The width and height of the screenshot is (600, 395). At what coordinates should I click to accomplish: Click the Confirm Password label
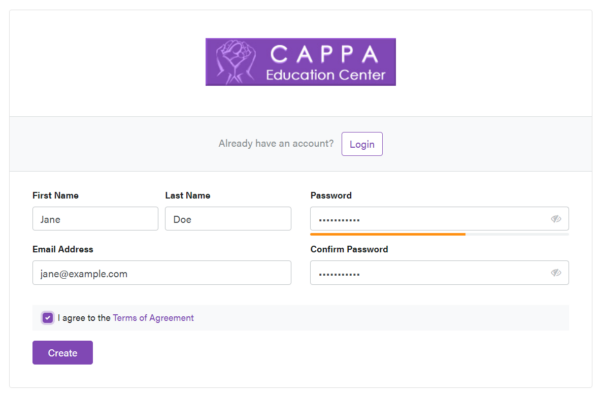[x=349, y=249]
